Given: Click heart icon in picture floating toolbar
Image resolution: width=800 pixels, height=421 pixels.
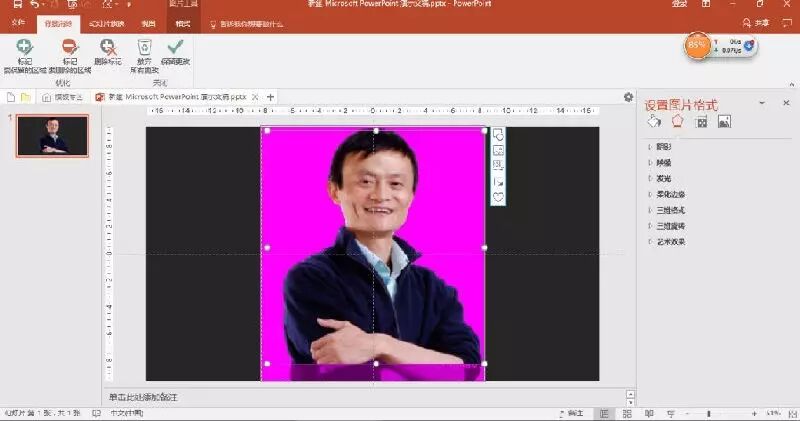Looking at the screenshot, I should point(498,197).
